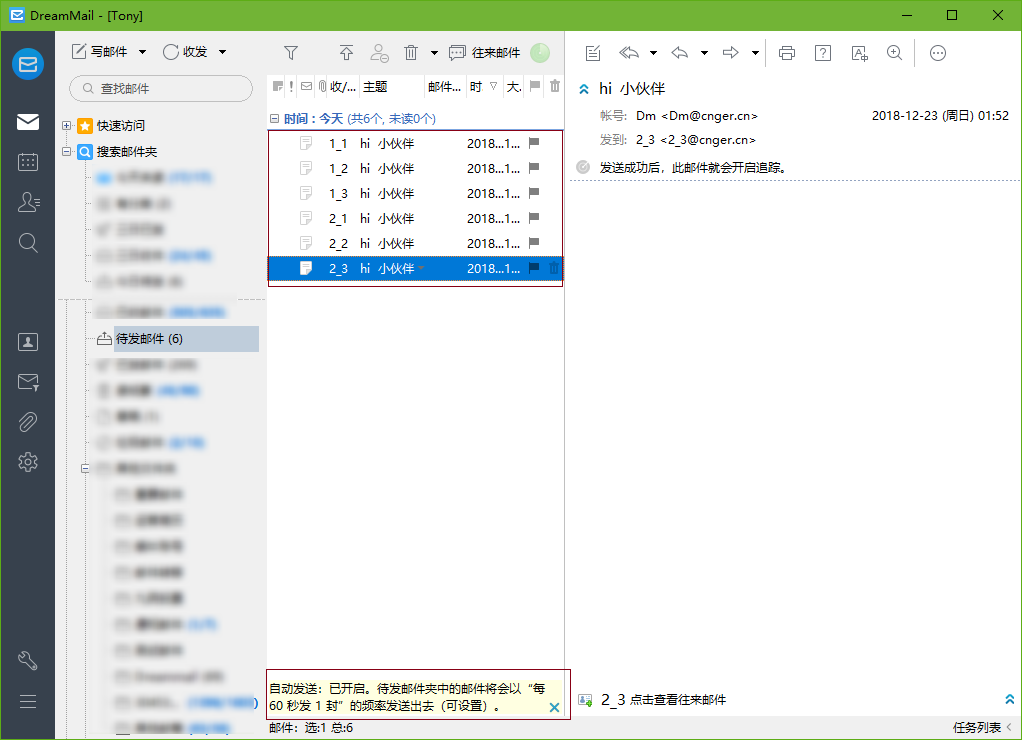Expand the 往来邮件 panel chevron at bottom right
Image resolution: width=1022 pixels, height=740 pixels.
pos(1009,699)
